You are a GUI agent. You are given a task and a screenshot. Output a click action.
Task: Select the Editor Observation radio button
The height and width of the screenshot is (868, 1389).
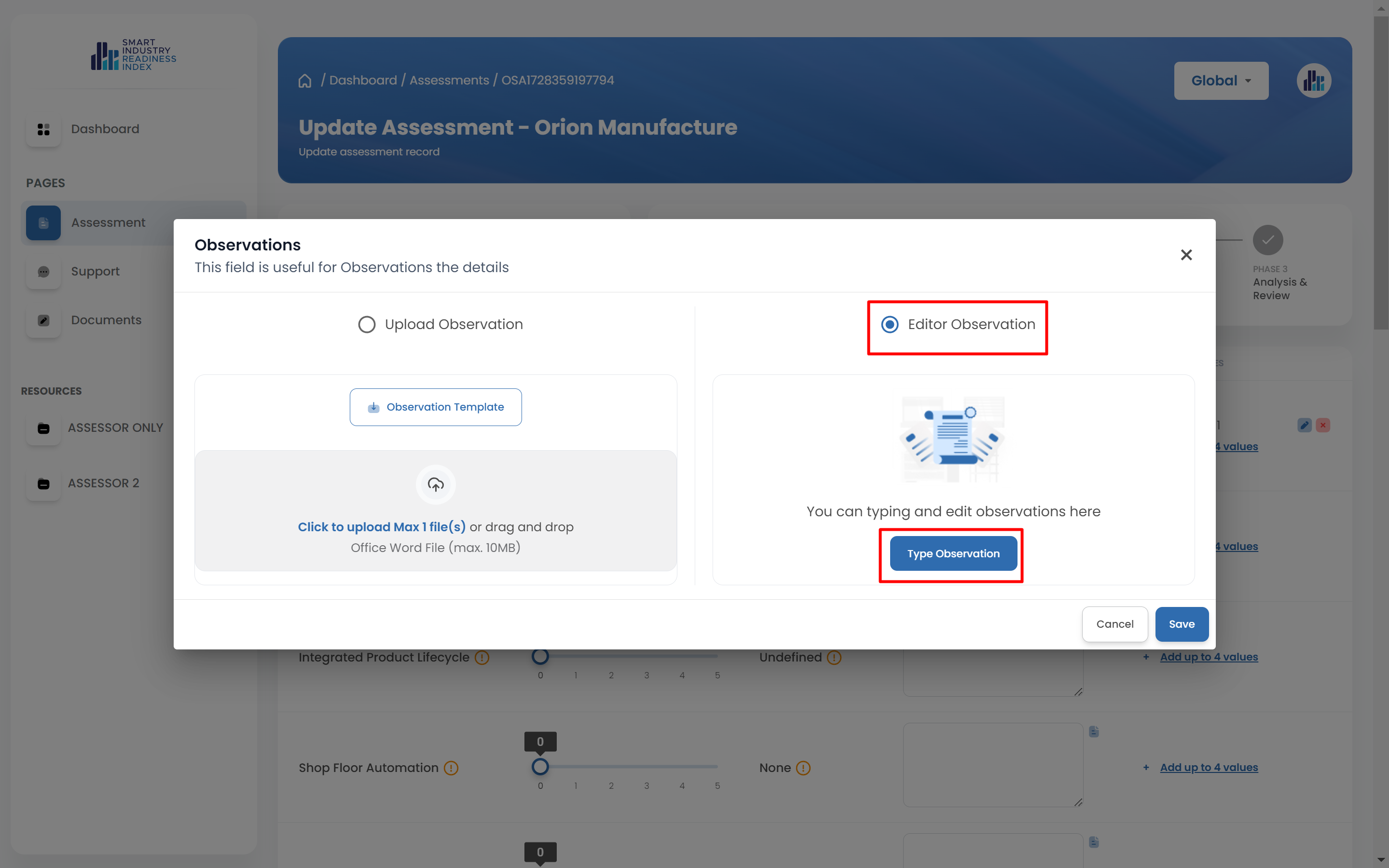[890, 325]
